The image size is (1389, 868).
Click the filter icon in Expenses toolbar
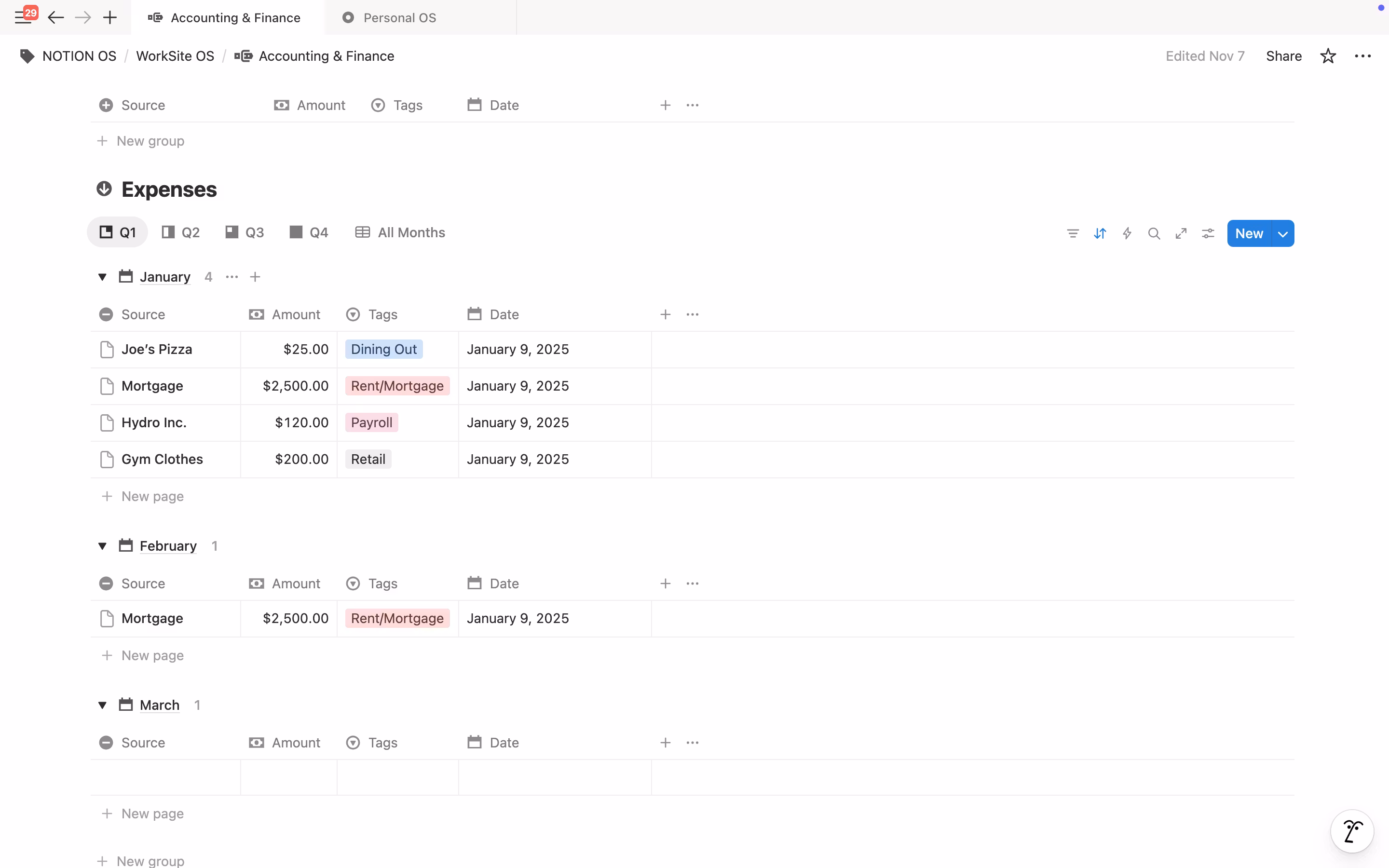pos(1072,234)
